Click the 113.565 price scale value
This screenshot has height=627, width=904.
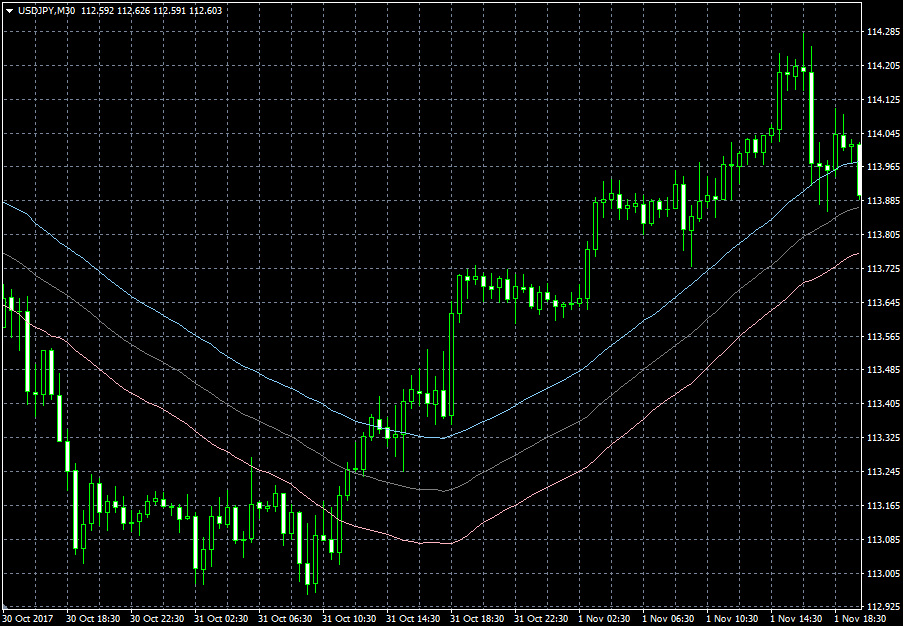click(883, 337)
